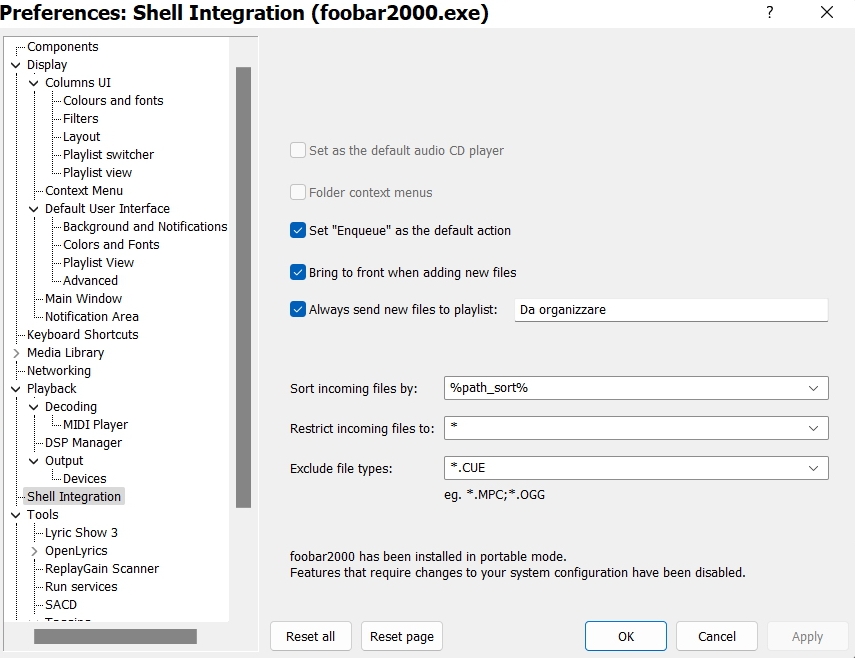Viewport: 855px width, 658px height.
Task: Collapse the Tools tree node
Action: click(x=16, y=515)
